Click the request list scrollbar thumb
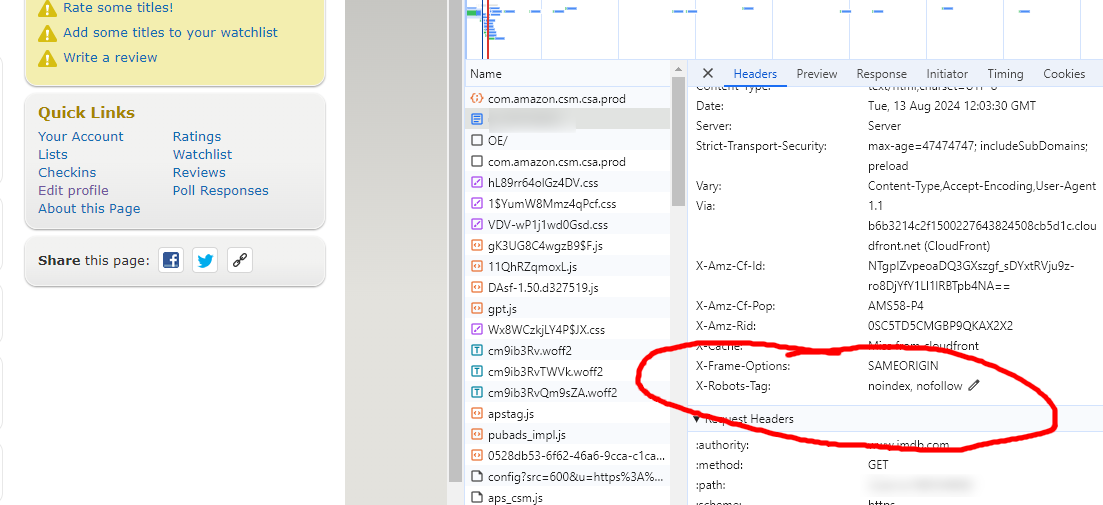Screen dimensions: 1103x505 point(678,142)
